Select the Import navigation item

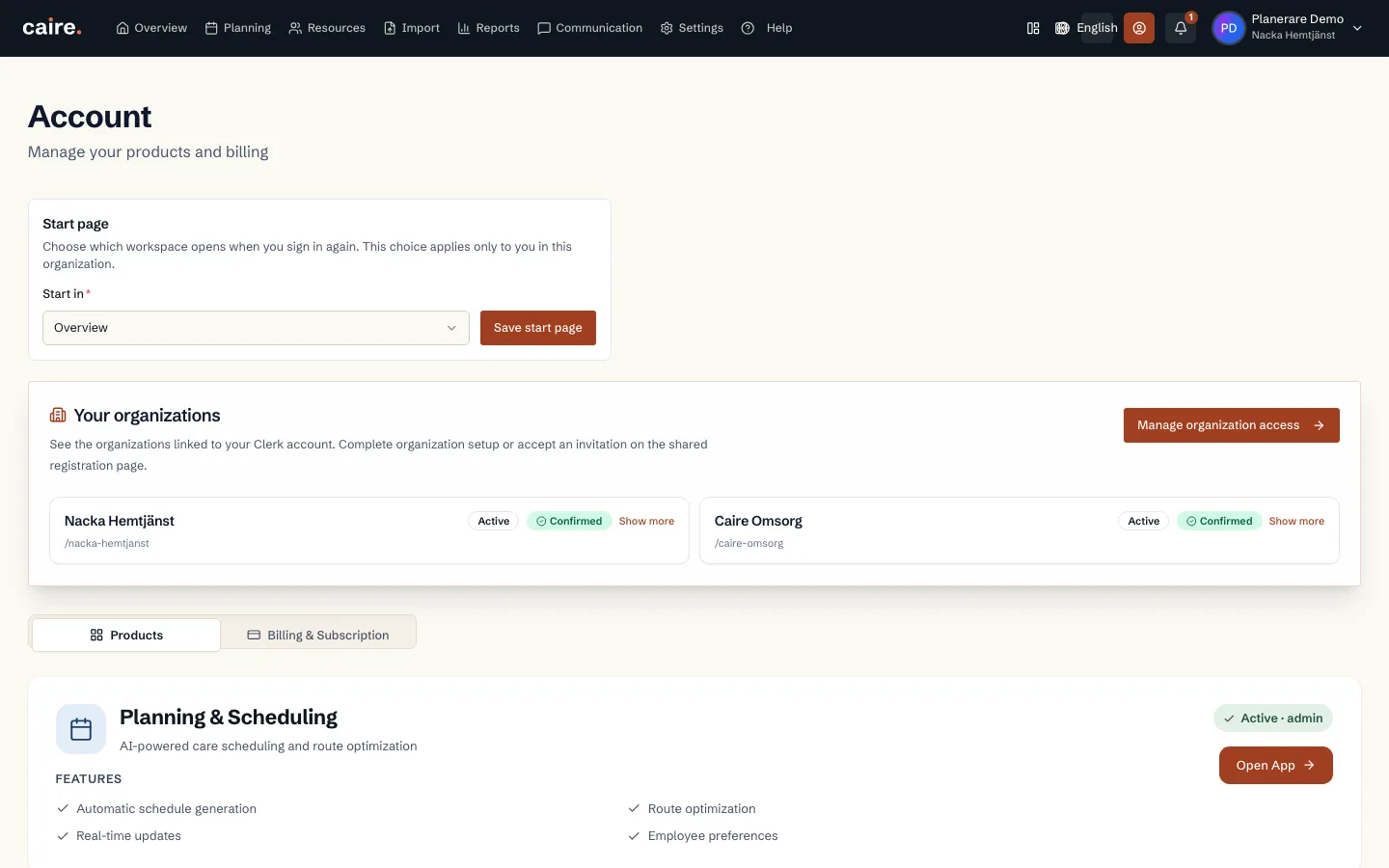click(x=412, y=28)
